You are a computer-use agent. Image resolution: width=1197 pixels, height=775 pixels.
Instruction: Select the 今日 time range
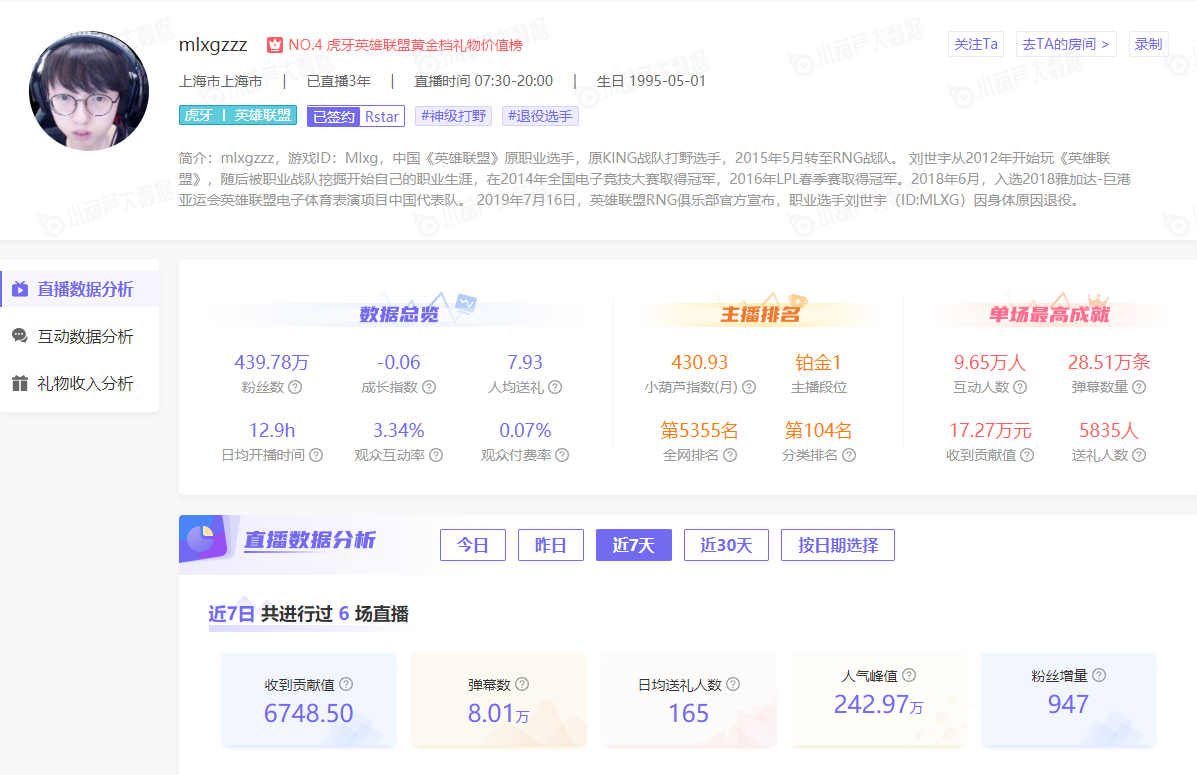(x=473, y=545)
